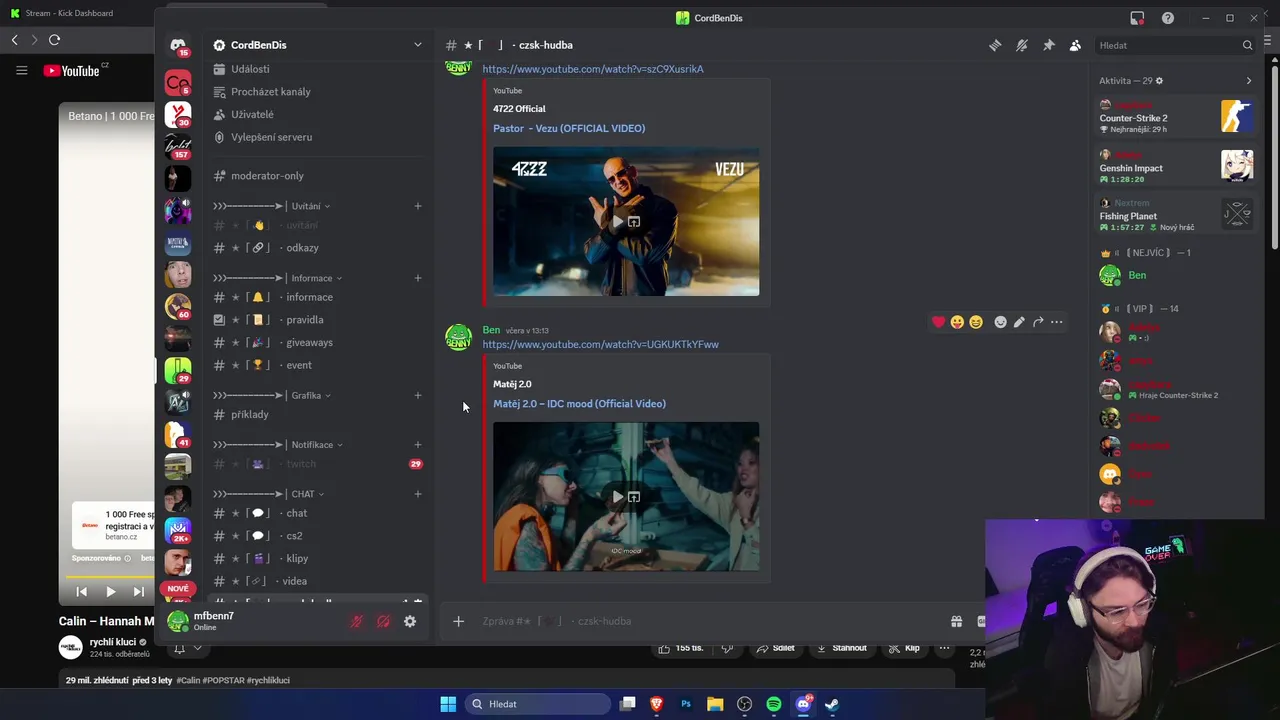React with laughing emoji on message
This screenshot has height=720, width=1280.
tap(975, 322)
